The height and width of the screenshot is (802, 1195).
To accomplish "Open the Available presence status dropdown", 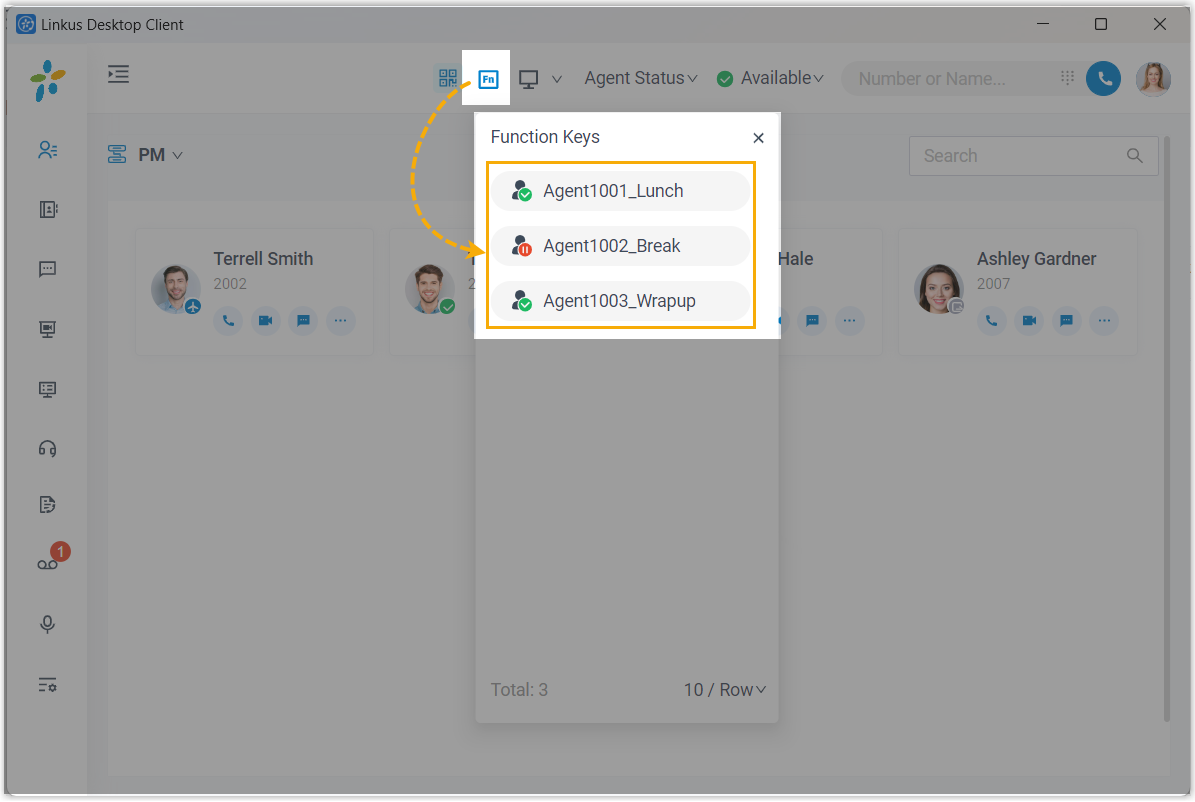I will pyautogui.click(x=771, y=78).
